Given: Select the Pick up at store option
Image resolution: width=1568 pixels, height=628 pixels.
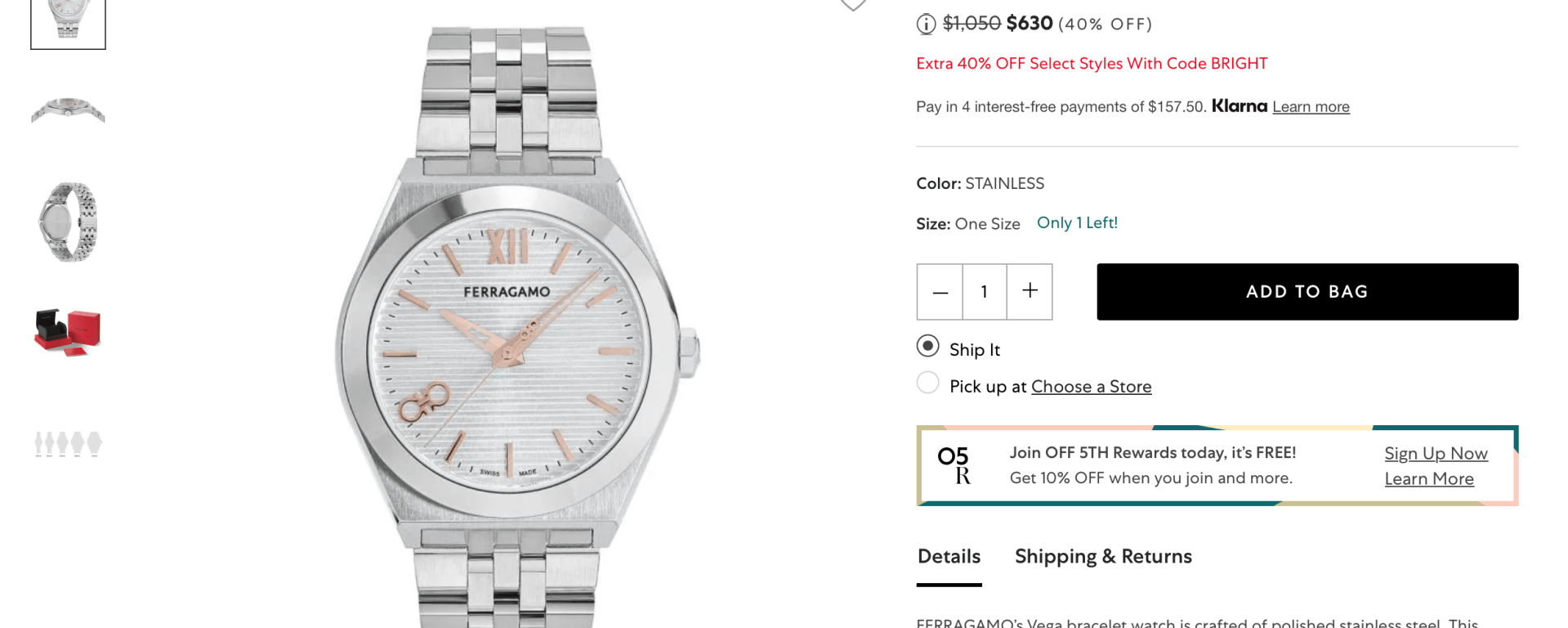Looking at the screenshot, I should [x=928, y=383].
